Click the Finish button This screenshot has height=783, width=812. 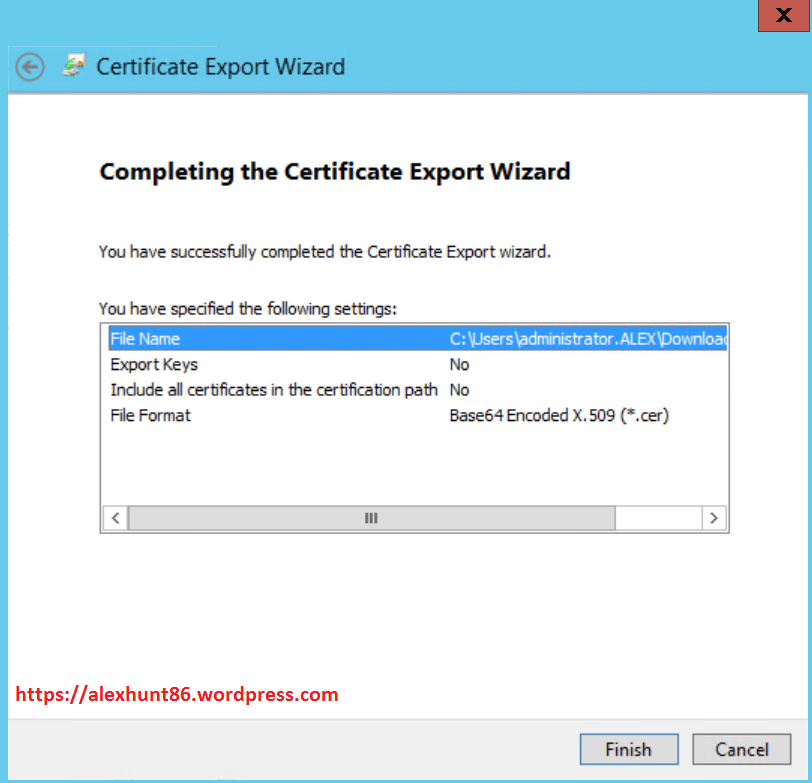pyautogui.click(x=628, y=749)
